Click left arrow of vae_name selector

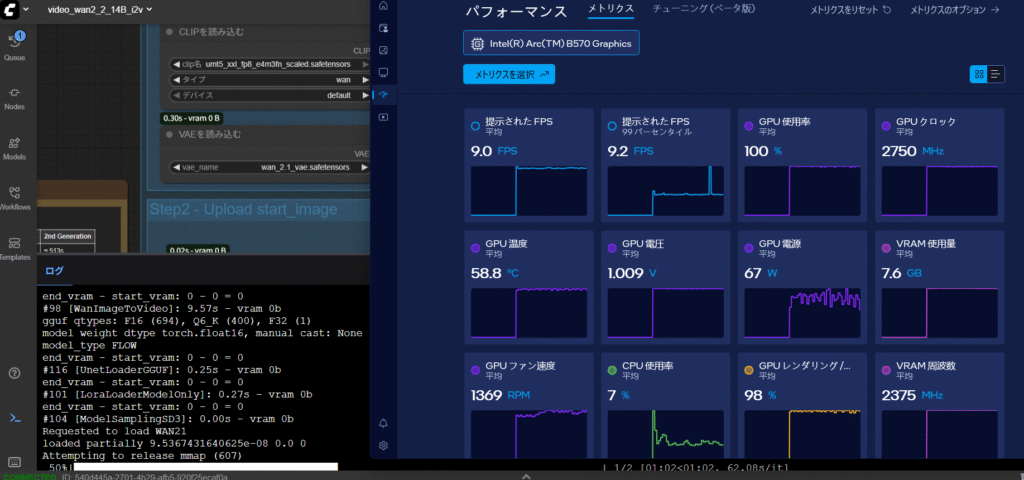pos(176,167)
